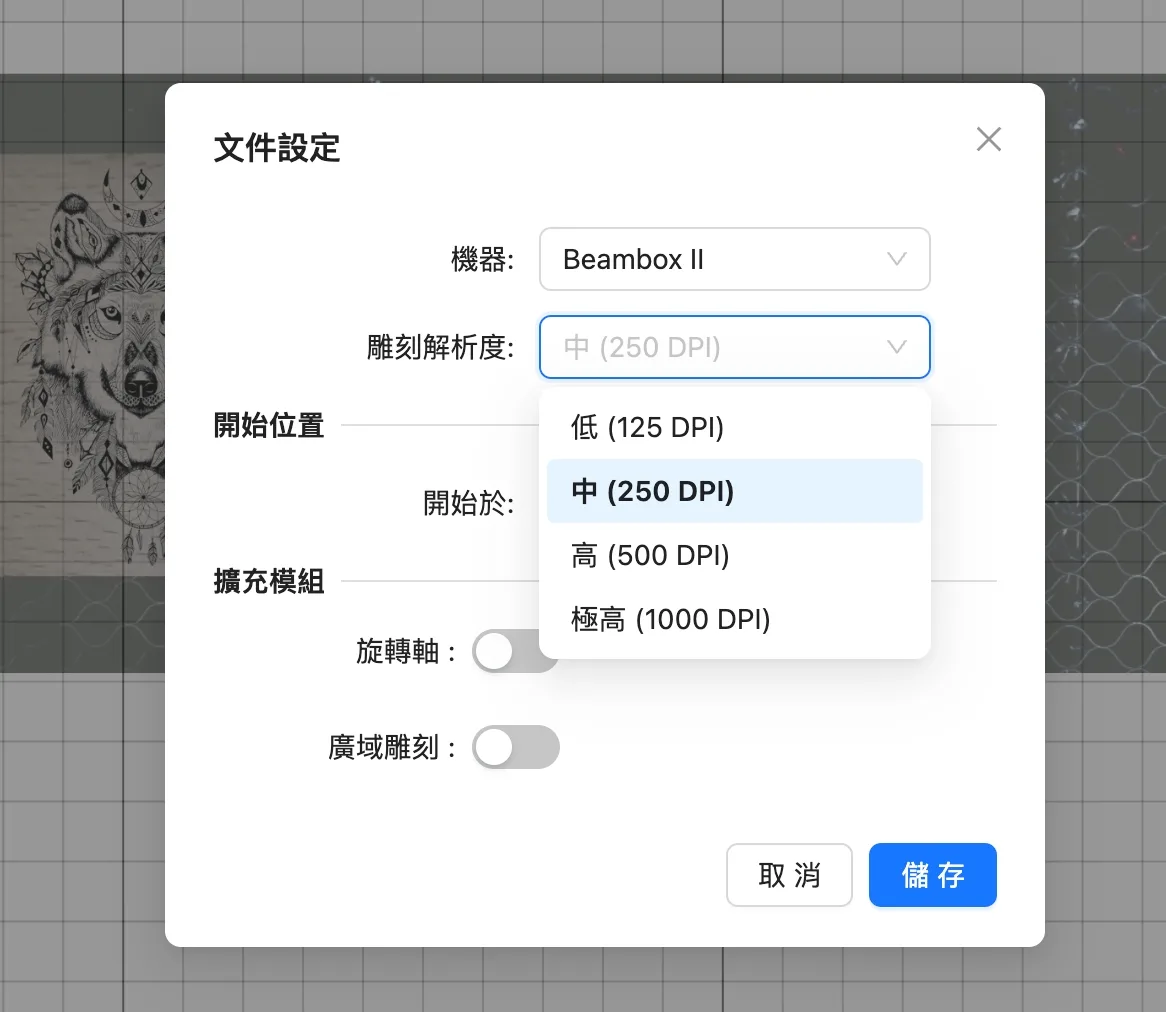Screen dimensions: 1166x1012
Task: Select 極高 (1000 DPI) option
Action: [x=735, y=619]
